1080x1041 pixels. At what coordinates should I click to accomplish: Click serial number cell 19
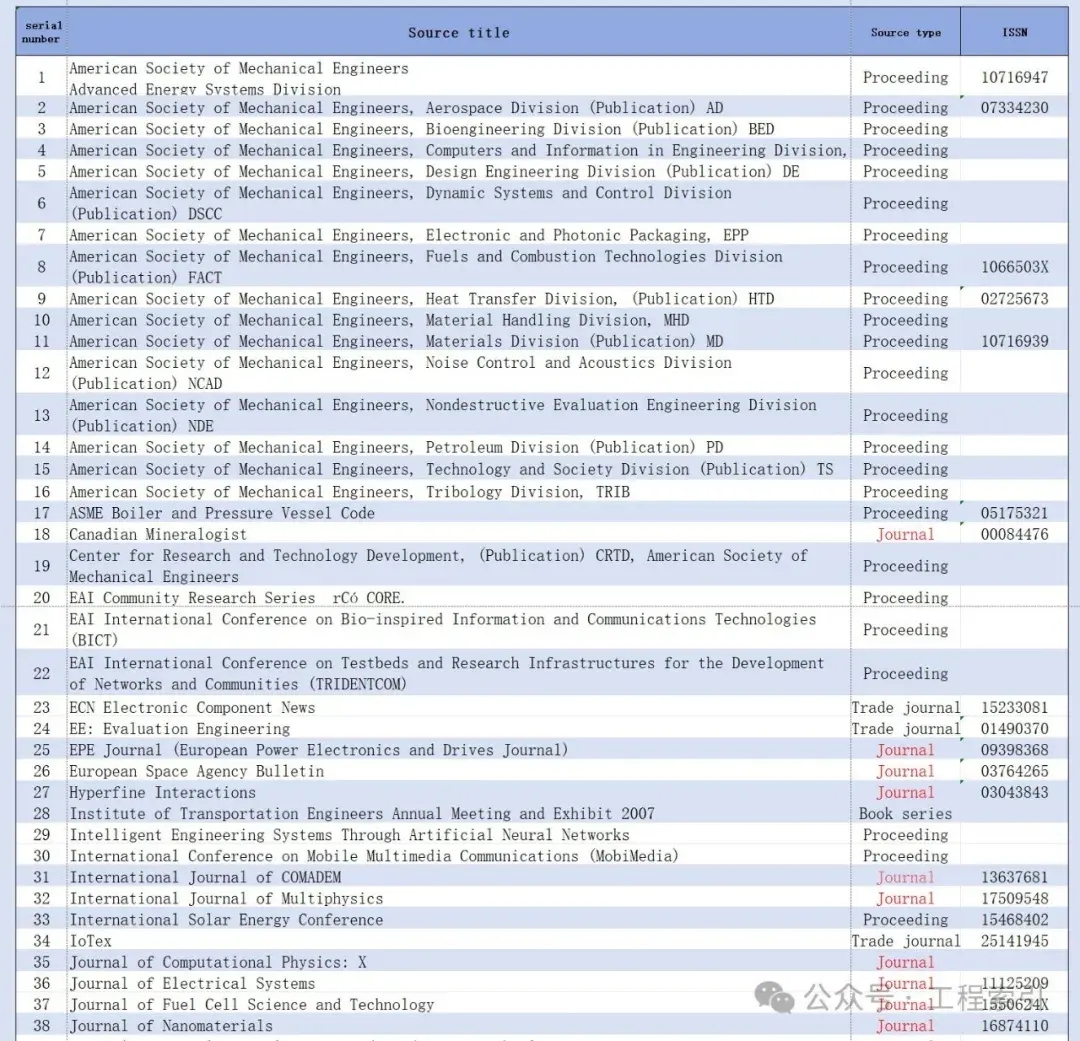41,566
